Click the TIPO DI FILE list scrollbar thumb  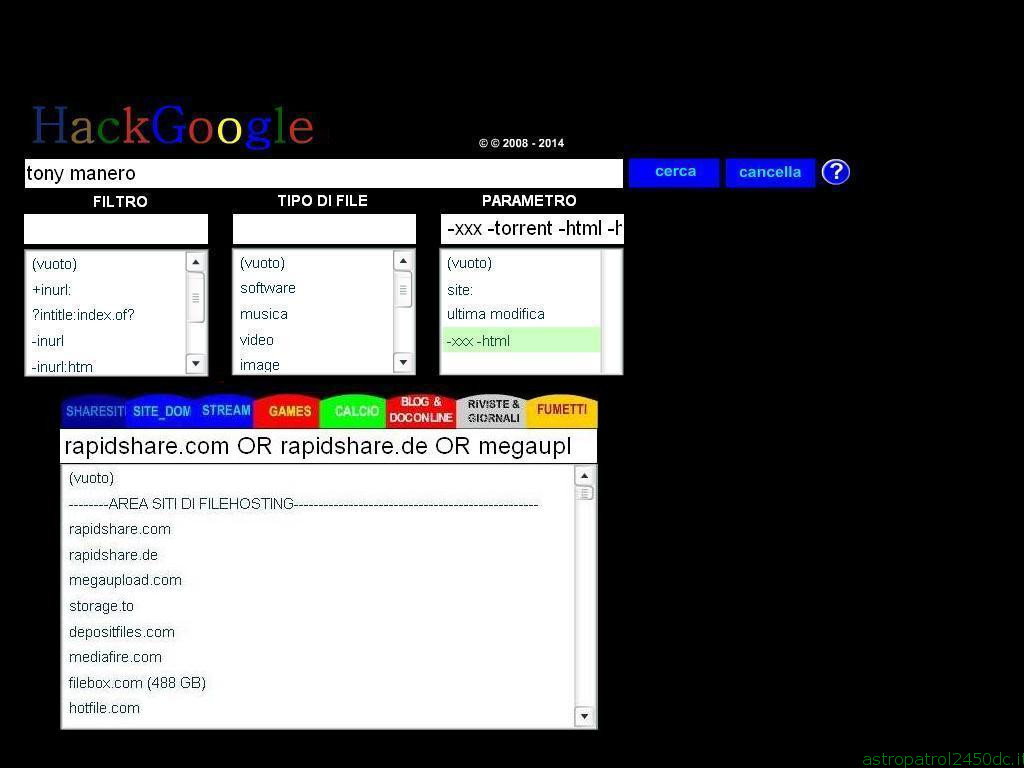[x=404, y=289]
